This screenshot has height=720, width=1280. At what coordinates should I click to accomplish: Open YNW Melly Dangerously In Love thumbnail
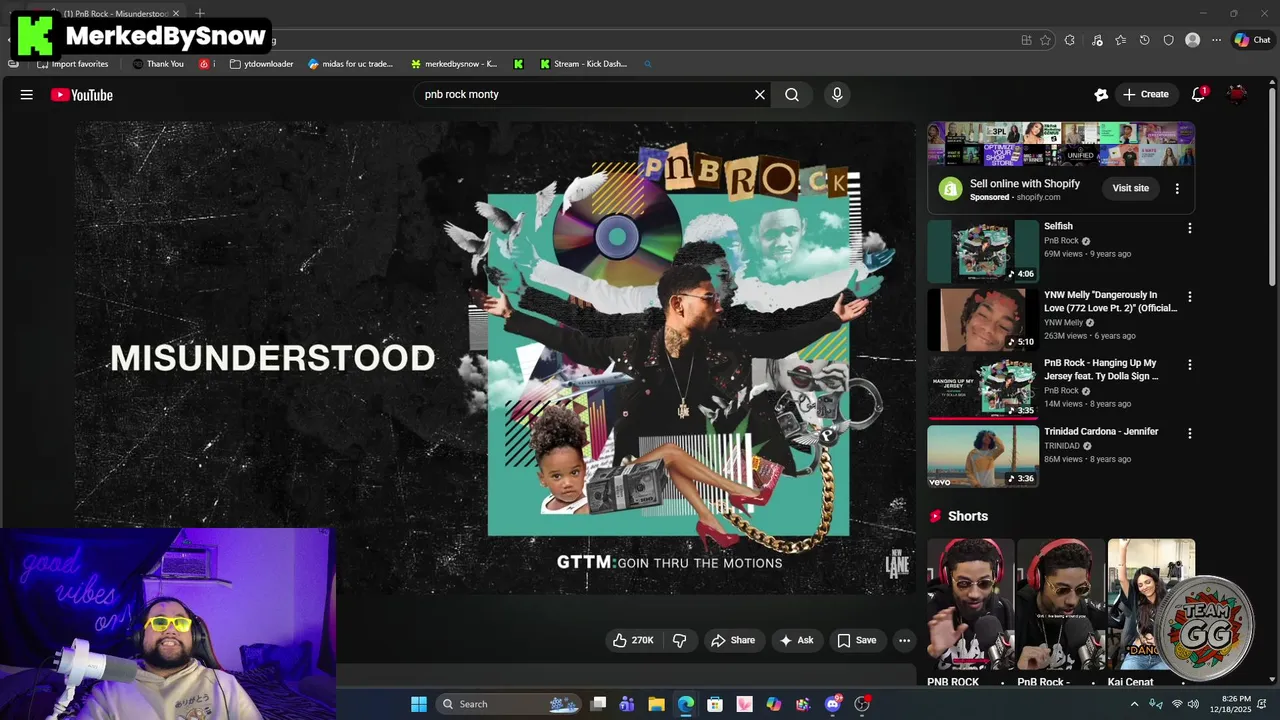coord(983,320)
